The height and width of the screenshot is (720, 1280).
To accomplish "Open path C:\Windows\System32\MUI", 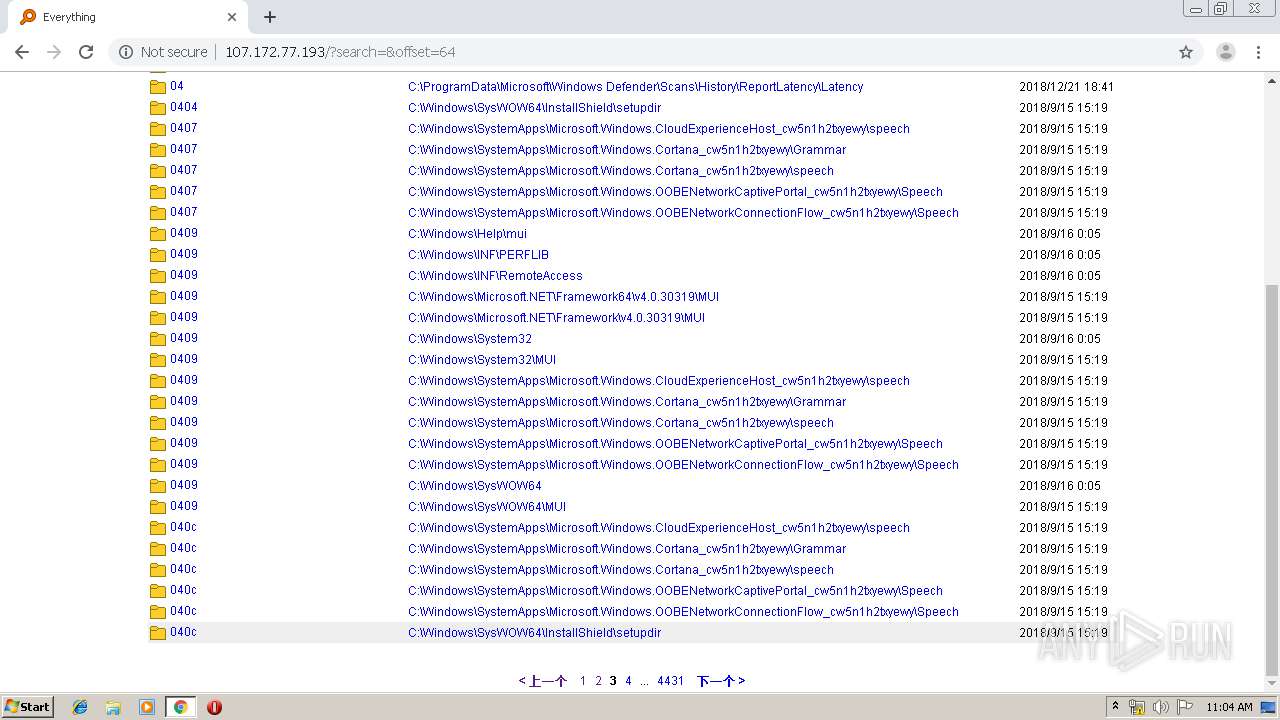I will pyautogui.click(x=482, y=360).
